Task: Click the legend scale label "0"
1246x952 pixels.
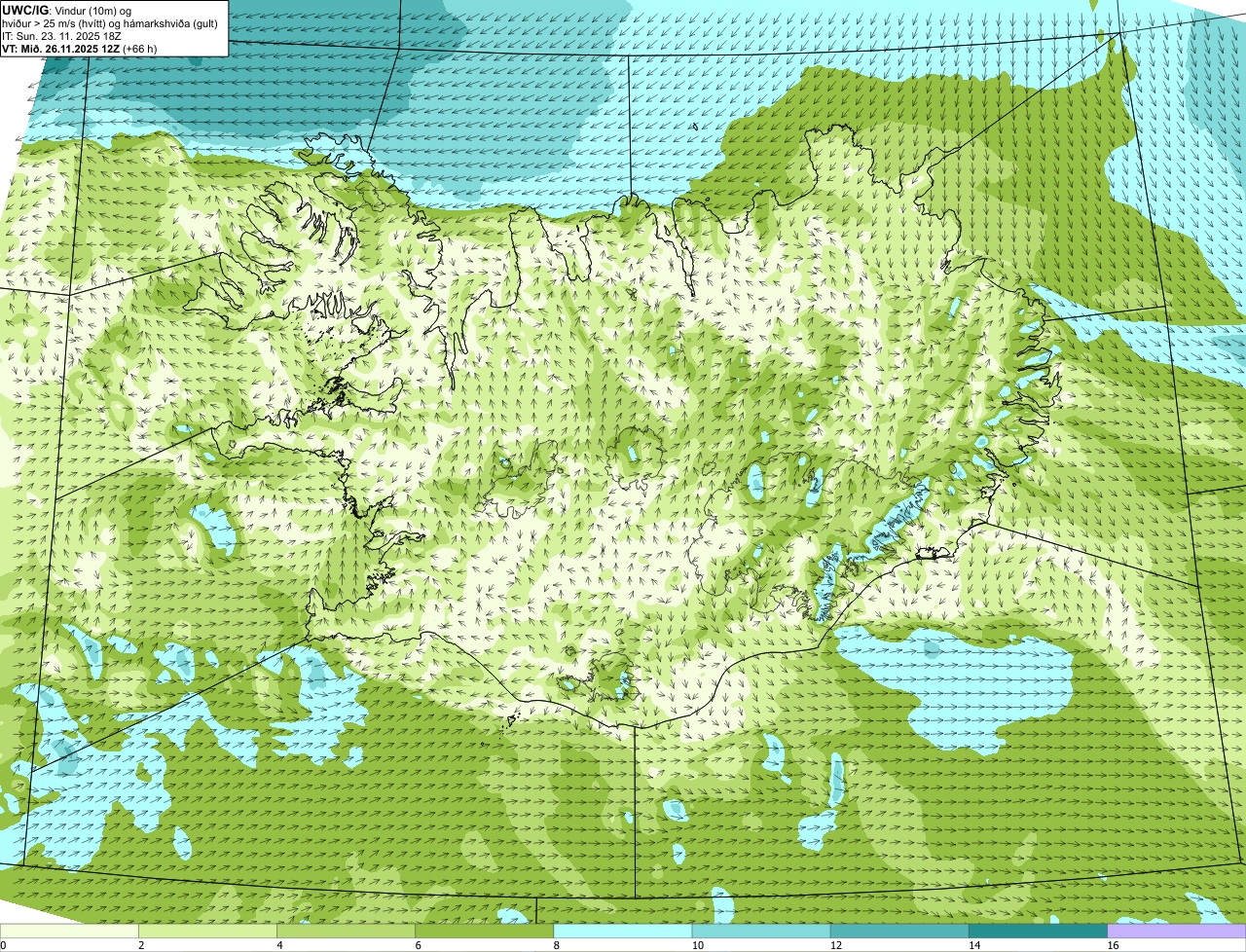Action: 3,945
